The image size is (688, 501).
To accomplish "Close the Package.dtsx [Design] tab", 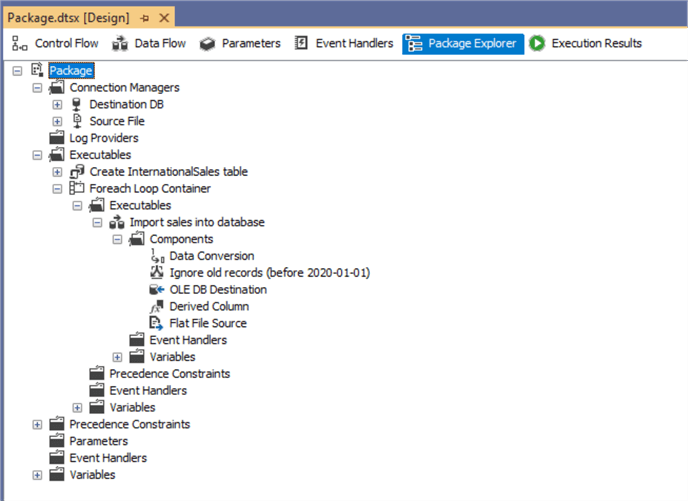I will (x=164, y=18).
